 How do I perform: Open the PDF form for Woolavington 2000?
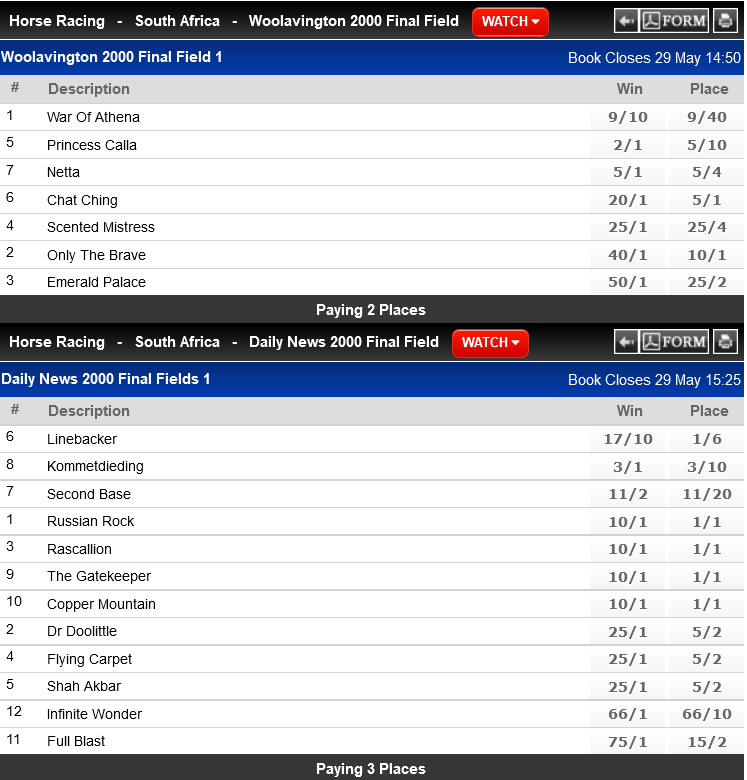[675, 21]
